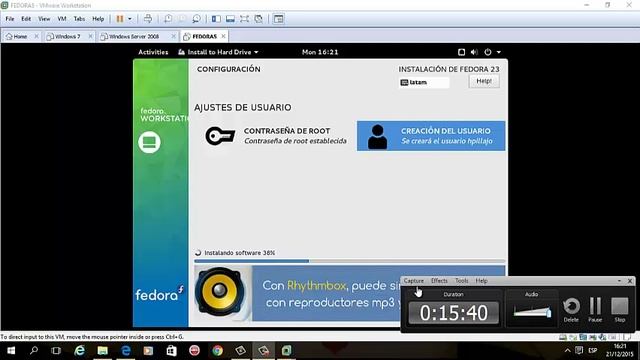Image resolution: width=640 pixels, height=360 pixels.
Task: Close the Windows 7 tab
Action: [90, 36]
